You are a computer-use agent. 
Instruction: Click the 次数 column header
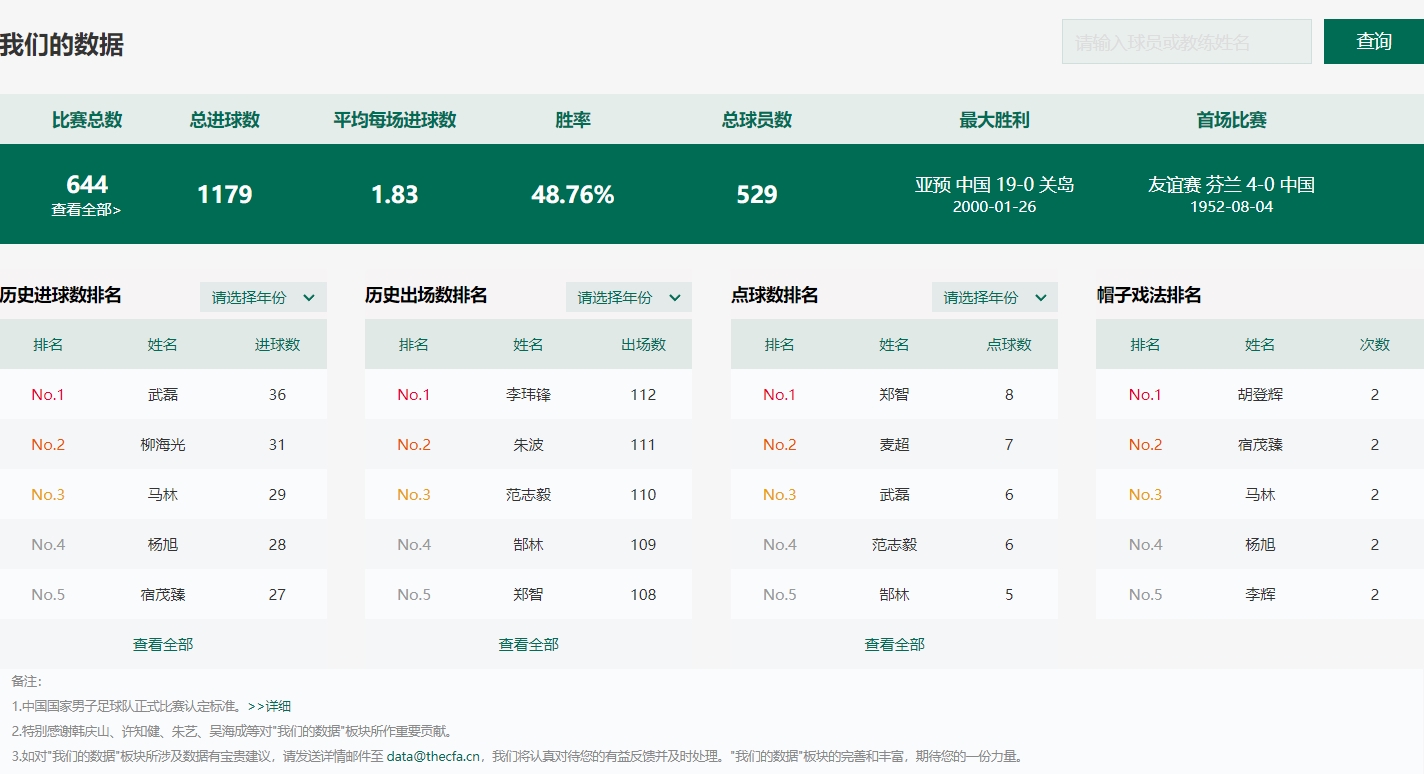click(1375, 345)
